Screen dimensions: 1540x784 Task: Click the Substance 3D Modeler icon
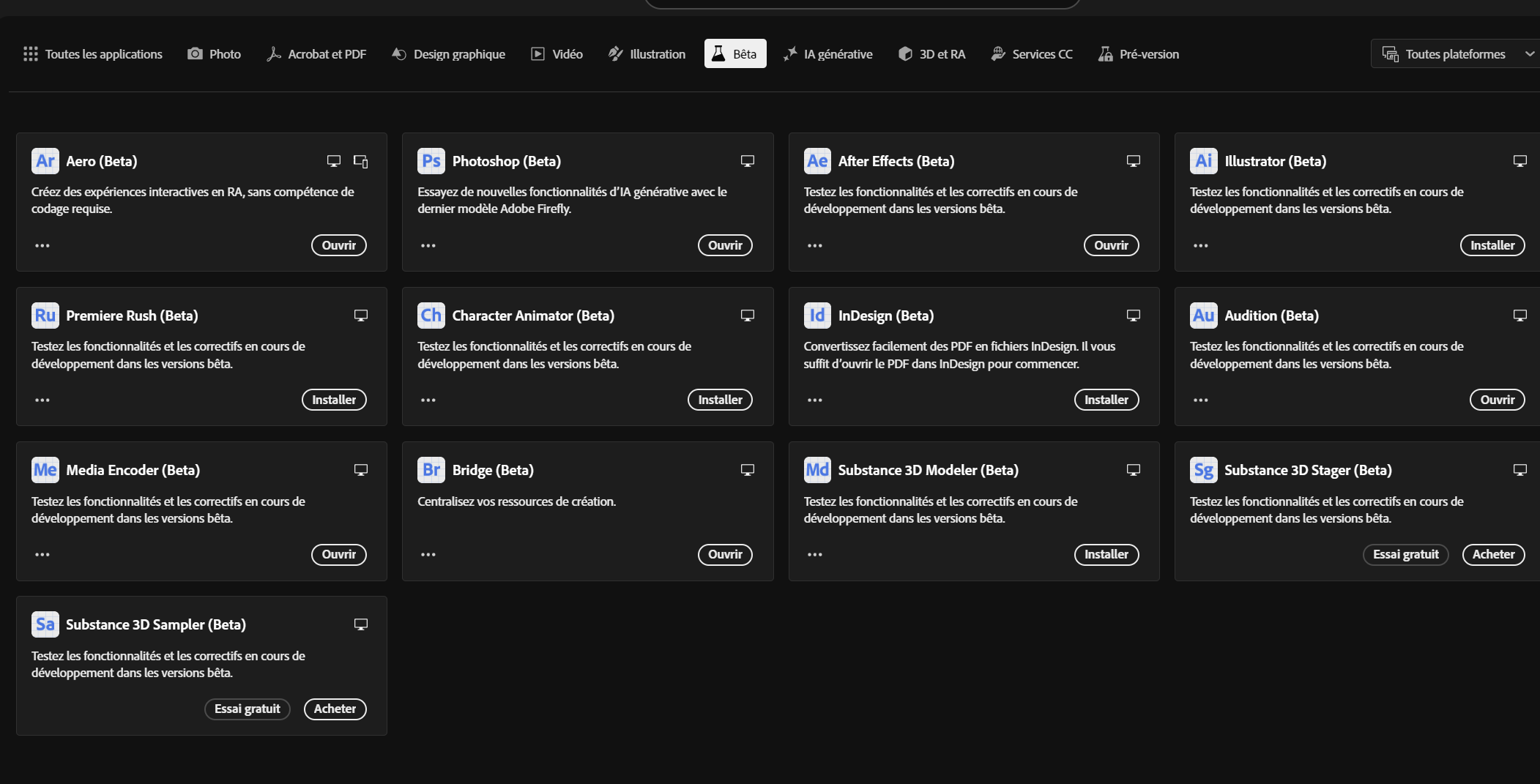(x=817, y=470)
